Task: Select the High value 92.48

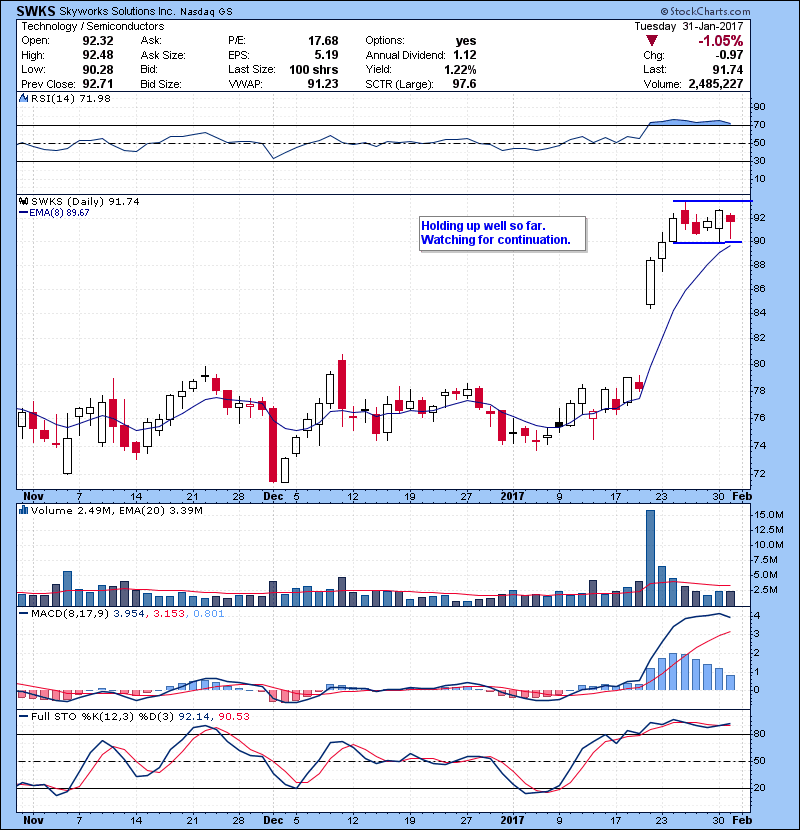Action: tap(97, 55)
